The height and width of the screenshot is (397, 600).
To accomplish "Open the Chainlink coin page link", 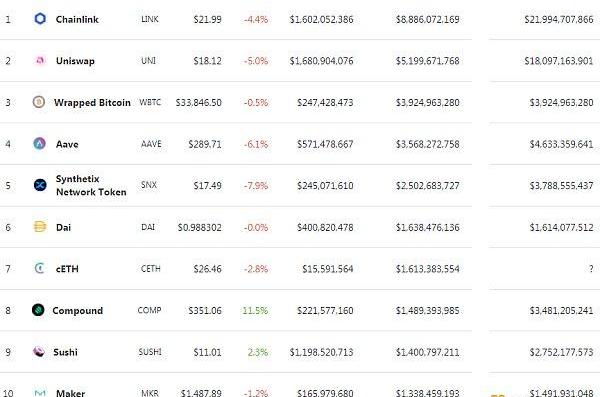I will tap(77, 19).
